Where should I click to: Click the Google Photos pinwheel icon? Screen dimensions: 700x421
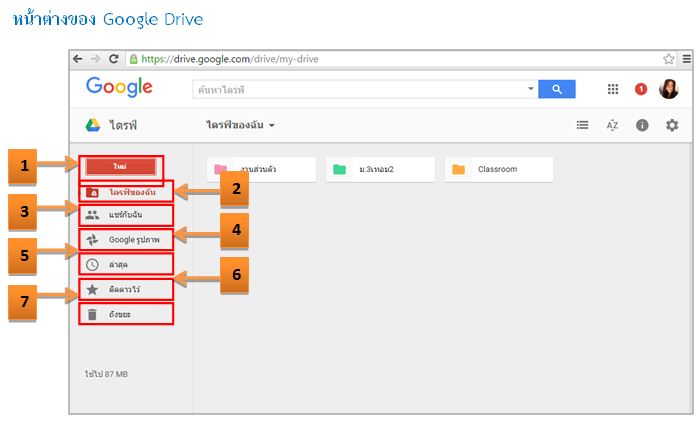pyautogui.click(x=92, y=240)
